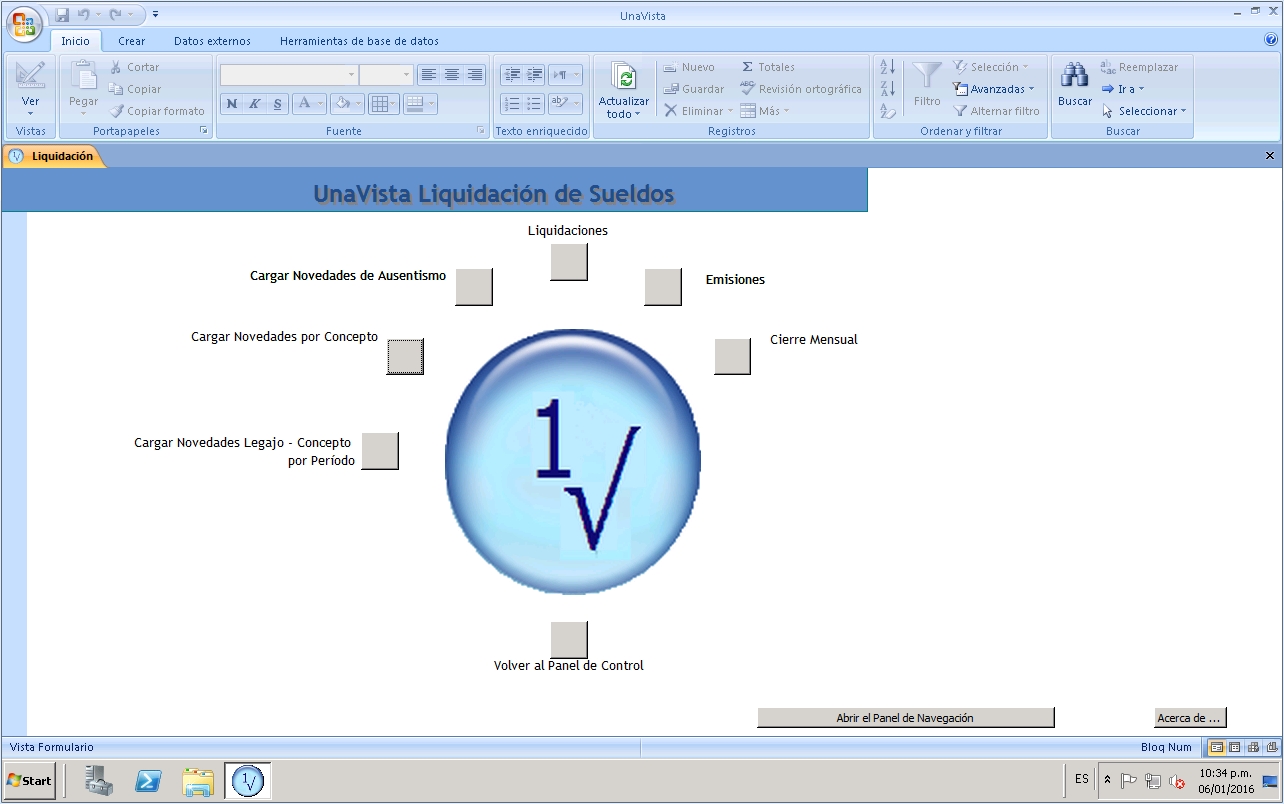
Task: Launch PowerShell from the taskbar
Action: [149, 781]
